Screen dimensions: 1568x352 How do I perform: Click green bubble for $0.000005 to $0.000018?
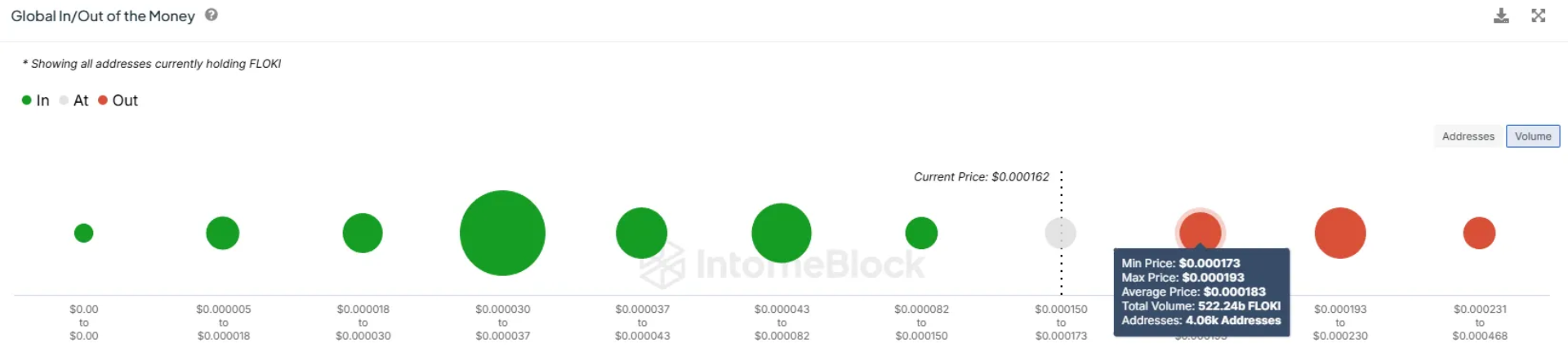(223, 233)
